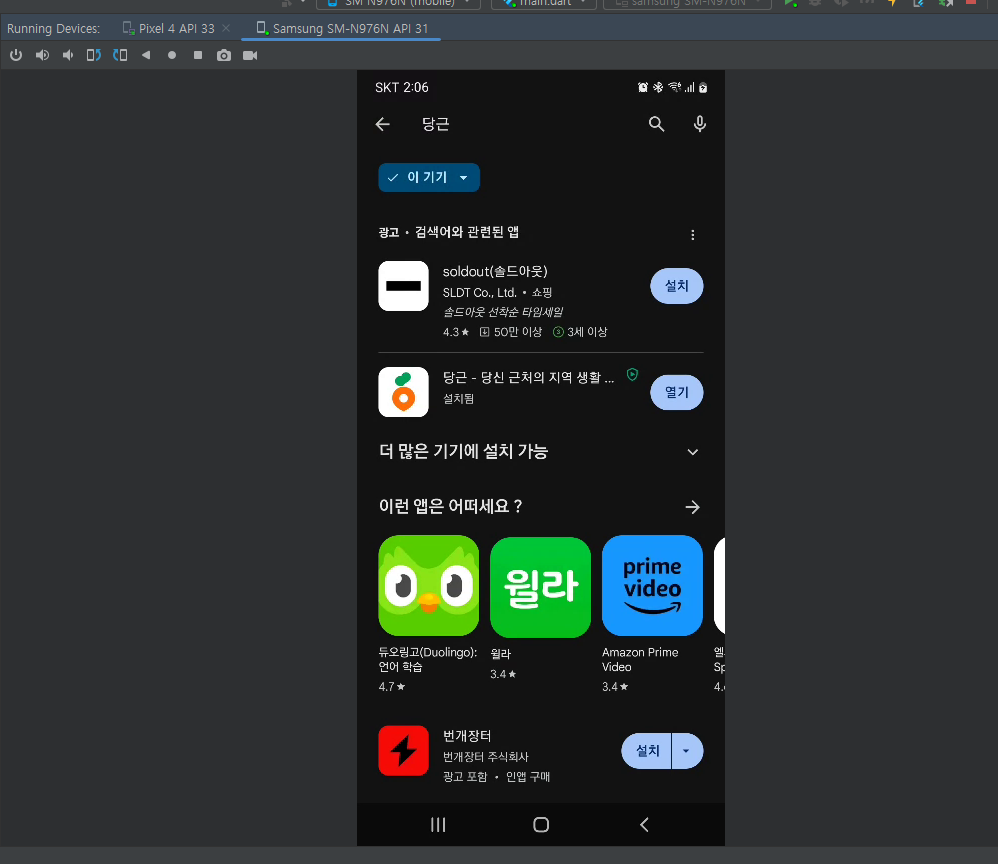Click the search query text 당근
Viewport: 998px width, 864px height.
click(435, 124)
